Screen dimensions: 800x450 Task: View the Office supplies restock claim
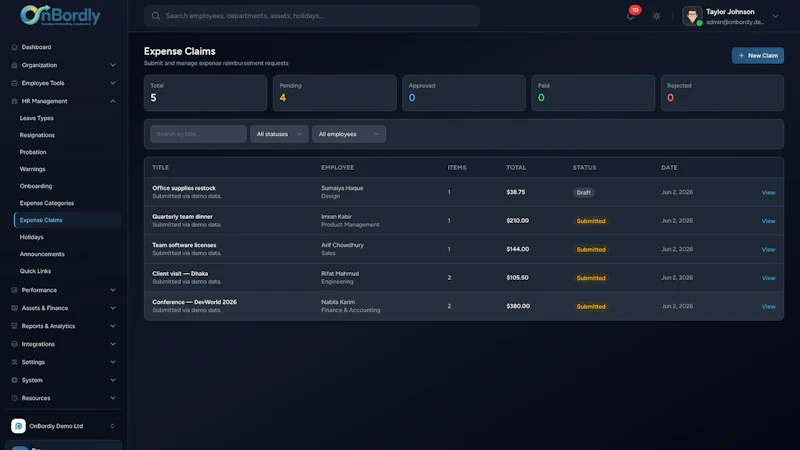point(768,192)
